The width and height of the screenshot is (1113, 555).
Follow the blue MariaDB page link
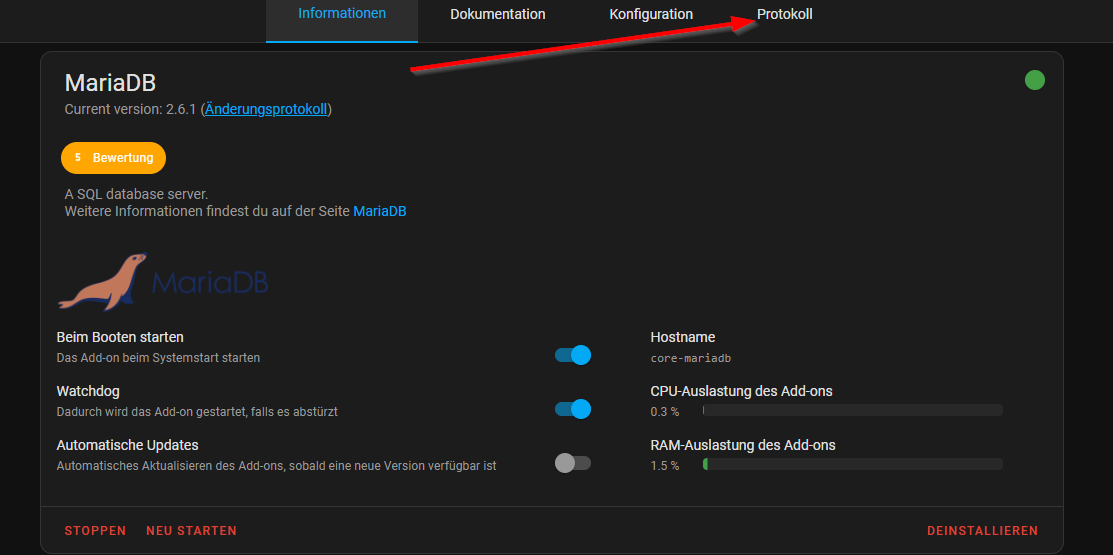(x=380, y=211)
